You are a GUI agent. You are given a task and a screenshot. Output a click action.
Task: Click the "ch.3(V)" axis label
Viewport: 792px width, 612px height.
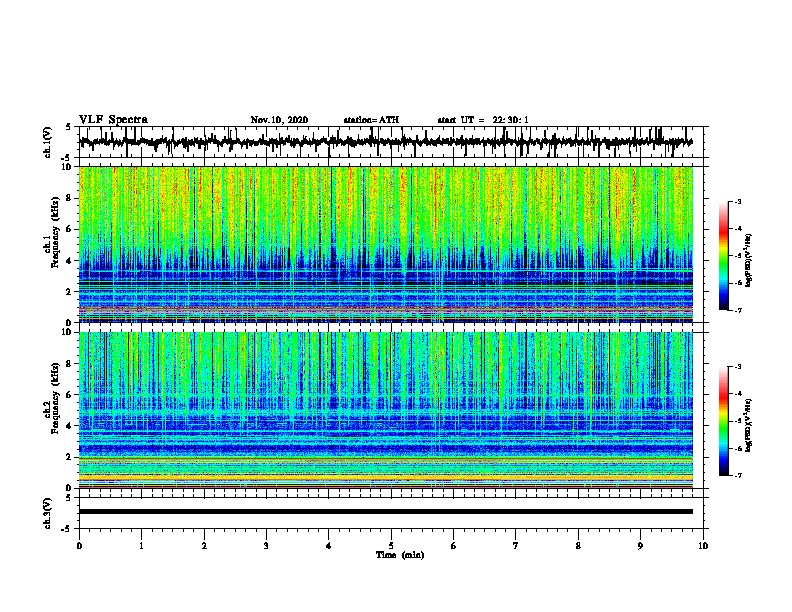click(x=48, y=513)
